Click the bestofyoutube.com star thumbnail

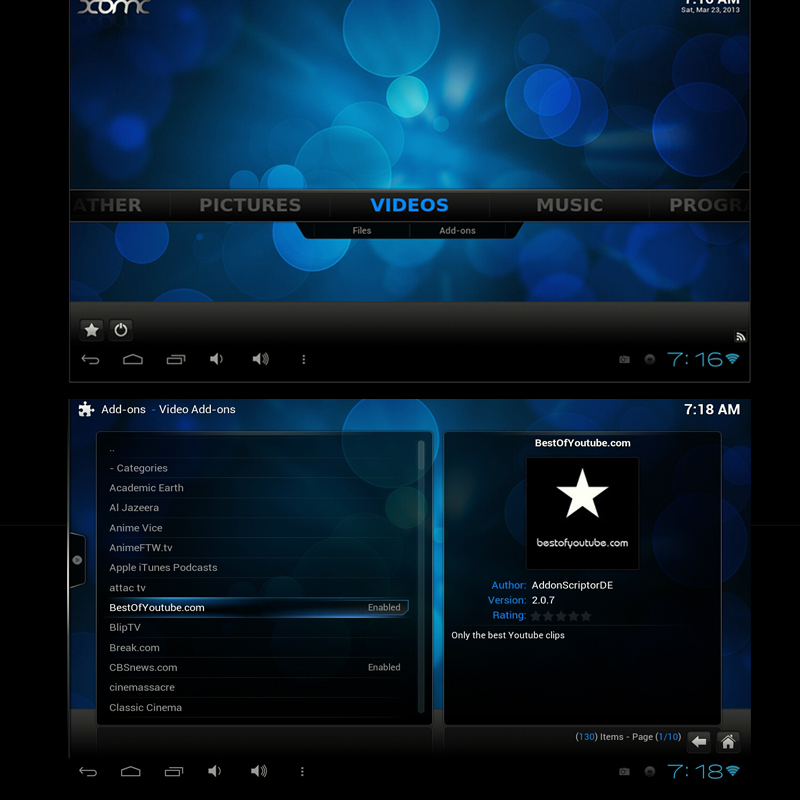pos(582,513)
